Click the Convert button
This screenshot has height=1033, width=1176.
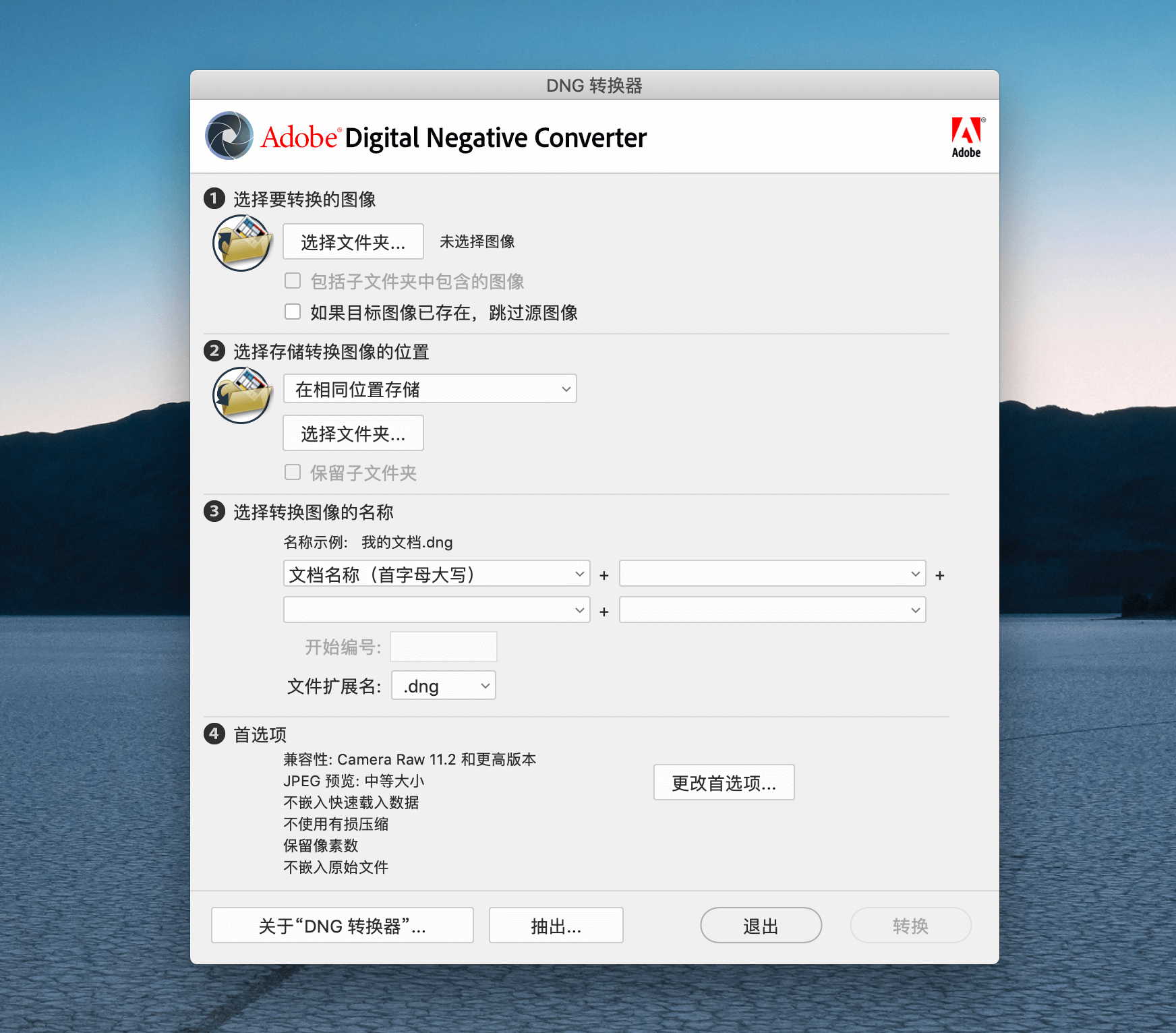[911, 925]
